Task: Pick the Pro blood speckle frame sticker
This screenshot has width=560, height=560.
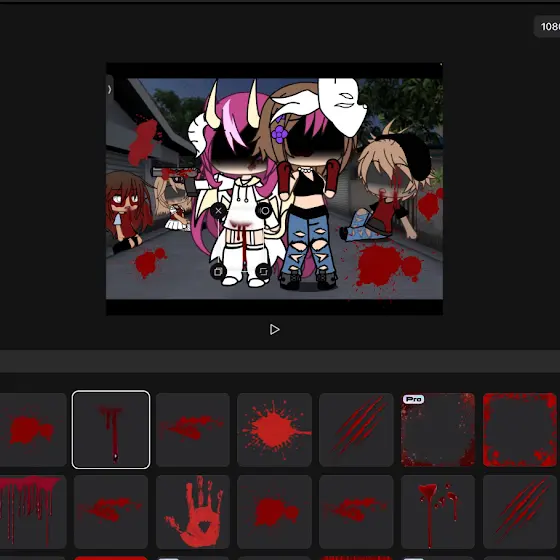Action: (438, 430)
